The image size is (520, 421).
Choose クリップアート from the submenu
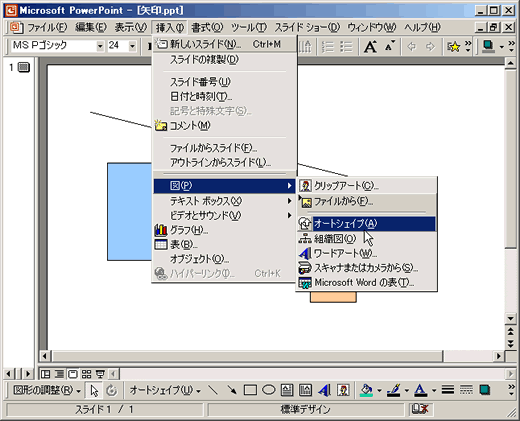pos(366,186)
